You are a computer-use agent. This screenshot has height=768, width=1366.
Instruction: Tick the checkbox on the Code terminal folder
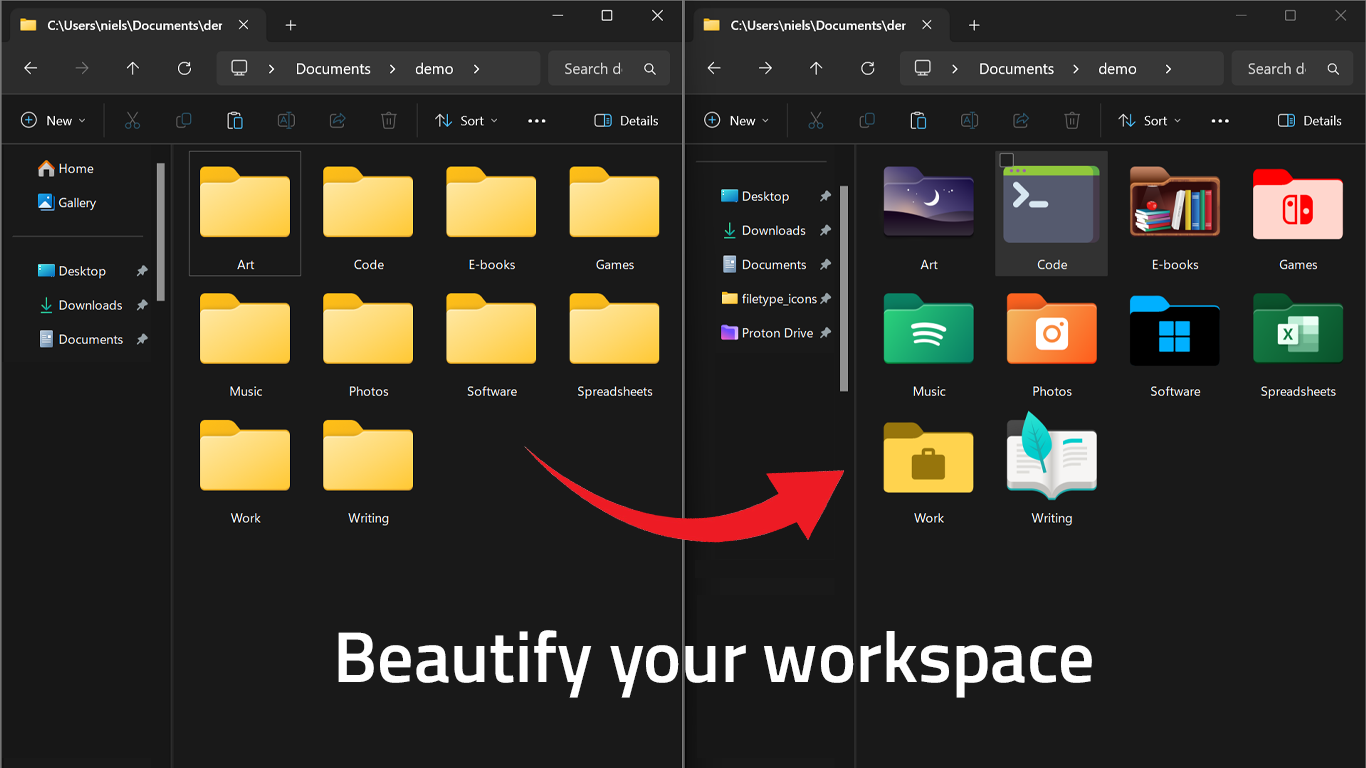(x=1007, y=160)
